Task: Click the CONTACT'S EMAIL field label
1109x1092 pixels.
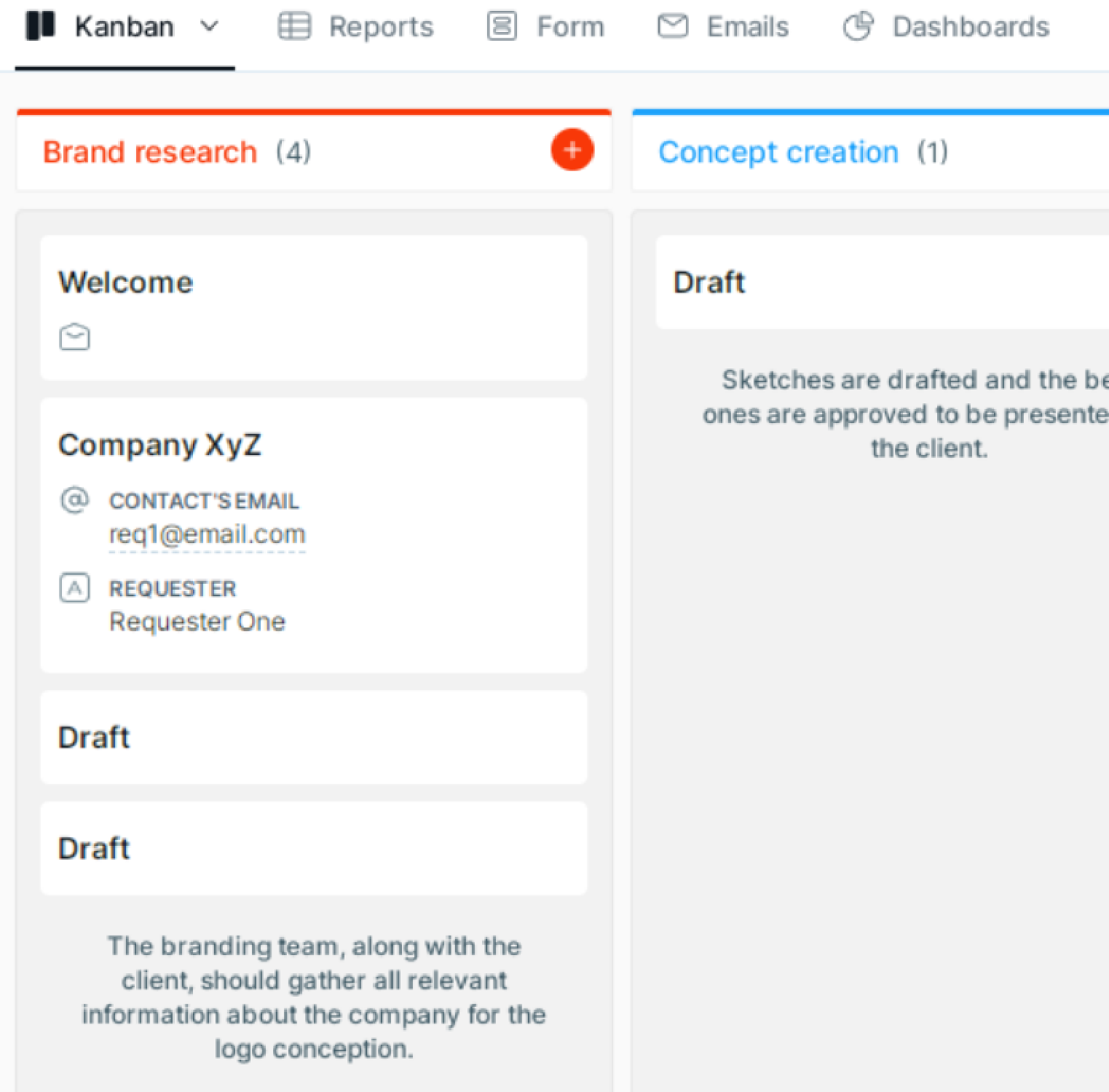Action: point(204,501)
